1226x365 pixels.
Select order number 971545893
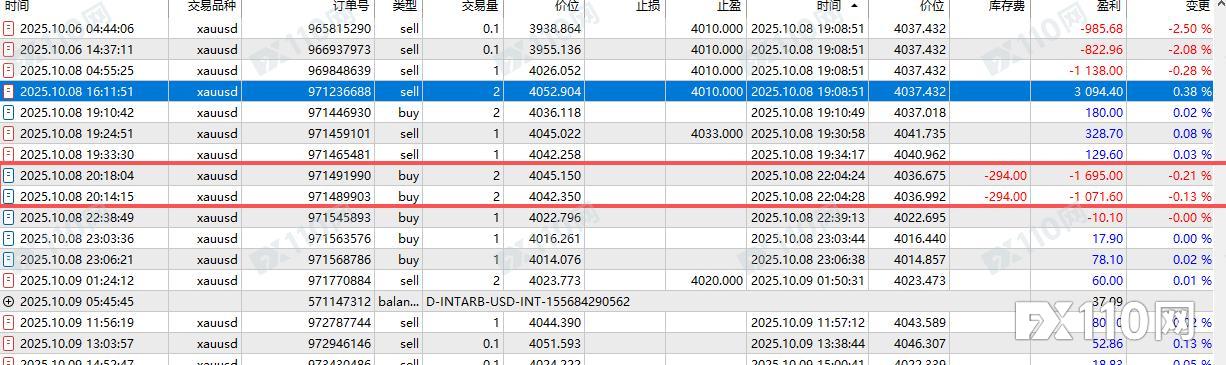[340, 217]
